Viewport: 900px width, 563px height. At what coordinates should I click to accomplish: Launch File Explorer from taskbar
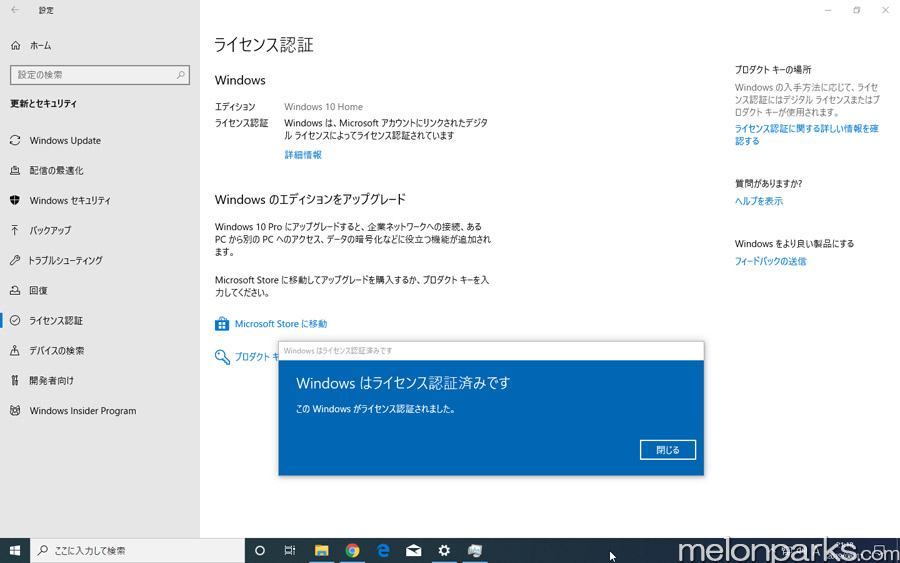[x=321, y=550]
